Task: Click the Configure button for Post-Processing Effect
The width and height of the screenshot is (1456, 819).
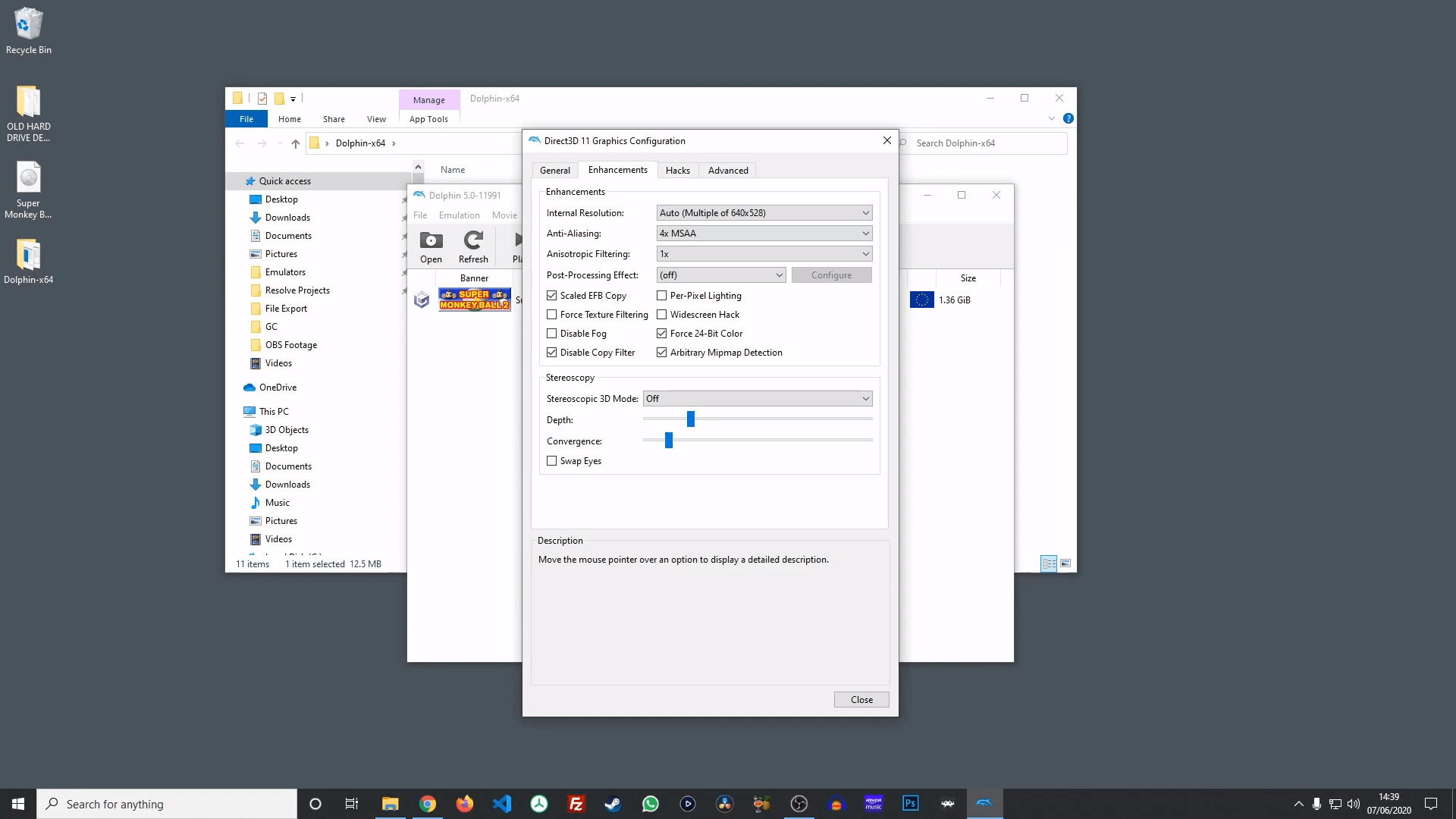Action: [x=831, y=274]
